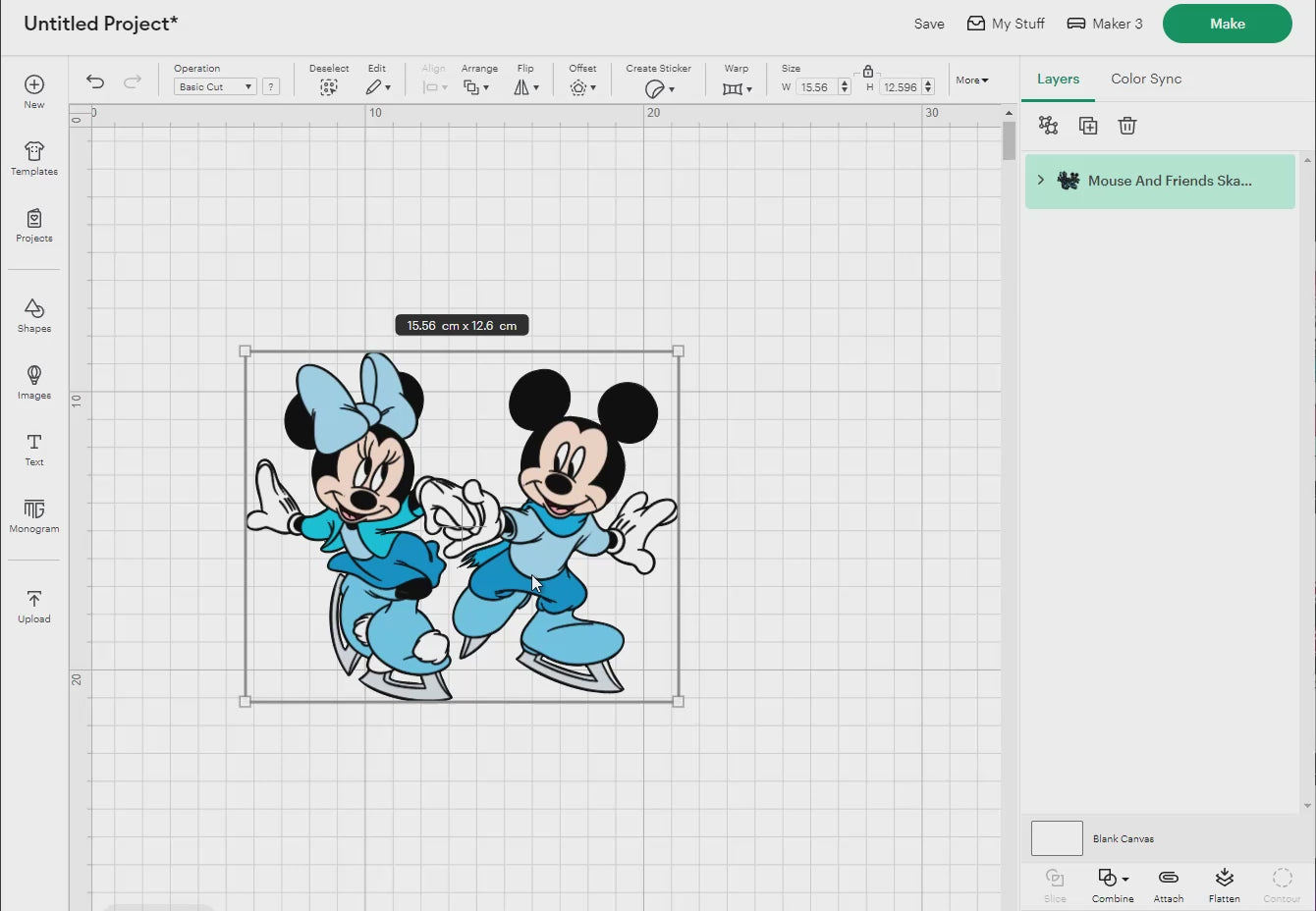The width and height of the screenshot is (1316, 911).
Task: Delete layer with trash icon
Action: (1127, 125)
